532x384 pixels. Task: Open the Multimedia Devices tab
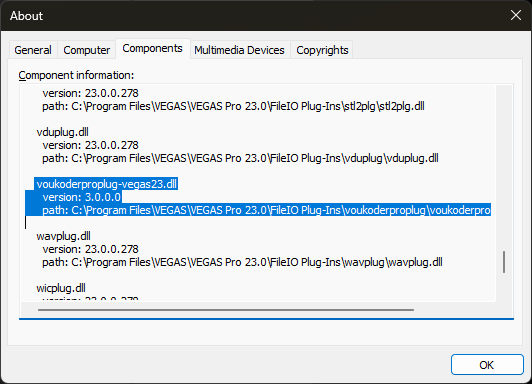pos(240,50)
